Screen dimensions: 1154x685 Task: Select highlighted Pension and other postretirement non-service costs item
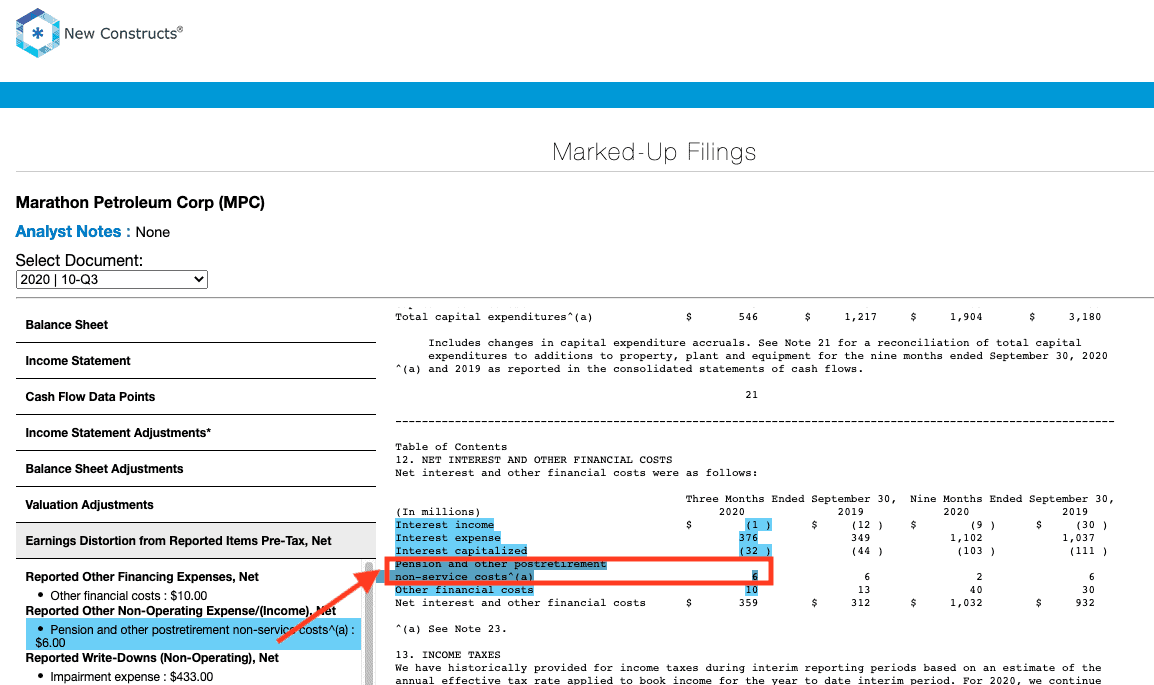point(194,636)
